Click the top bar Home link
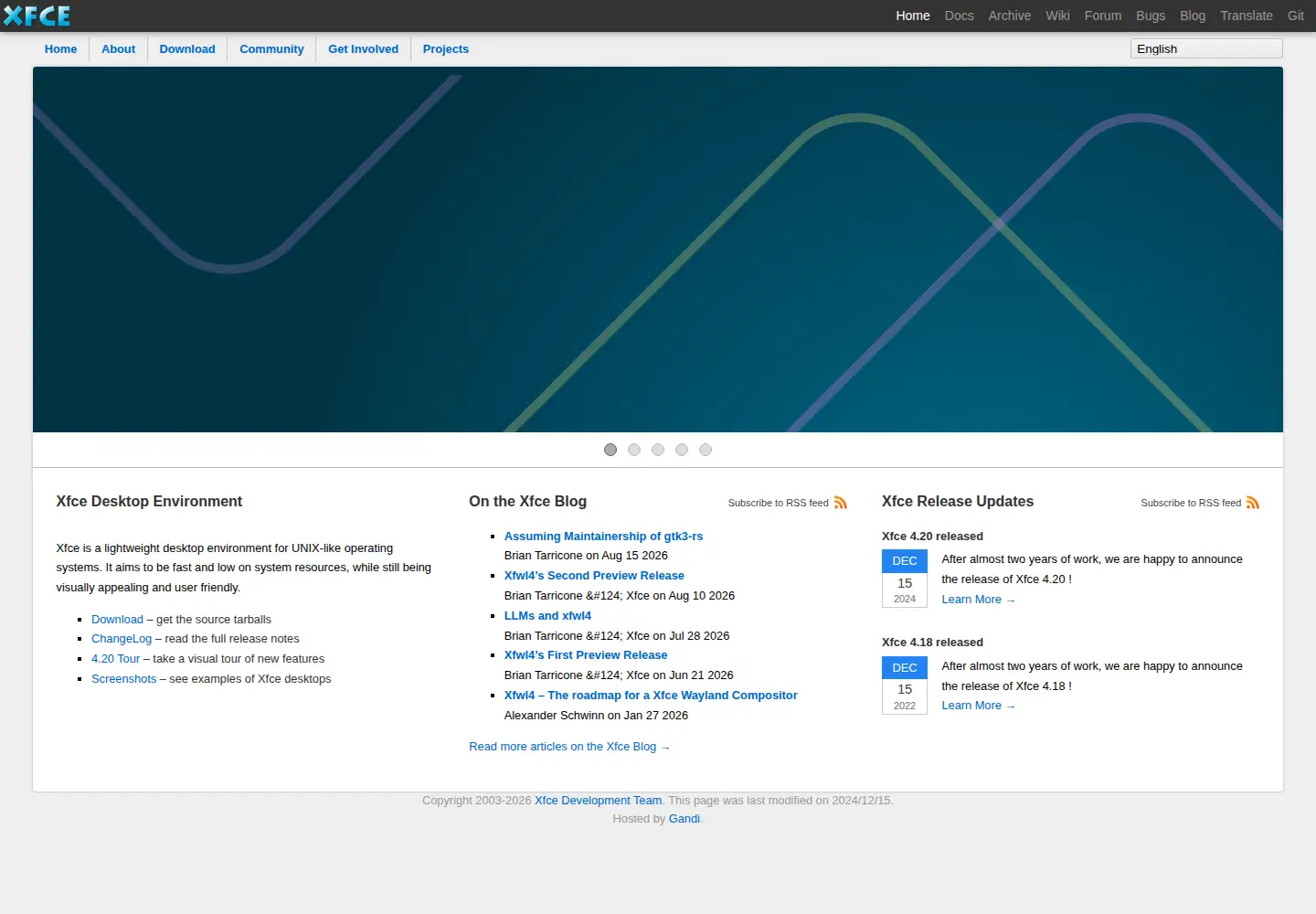 pos(913,16)
